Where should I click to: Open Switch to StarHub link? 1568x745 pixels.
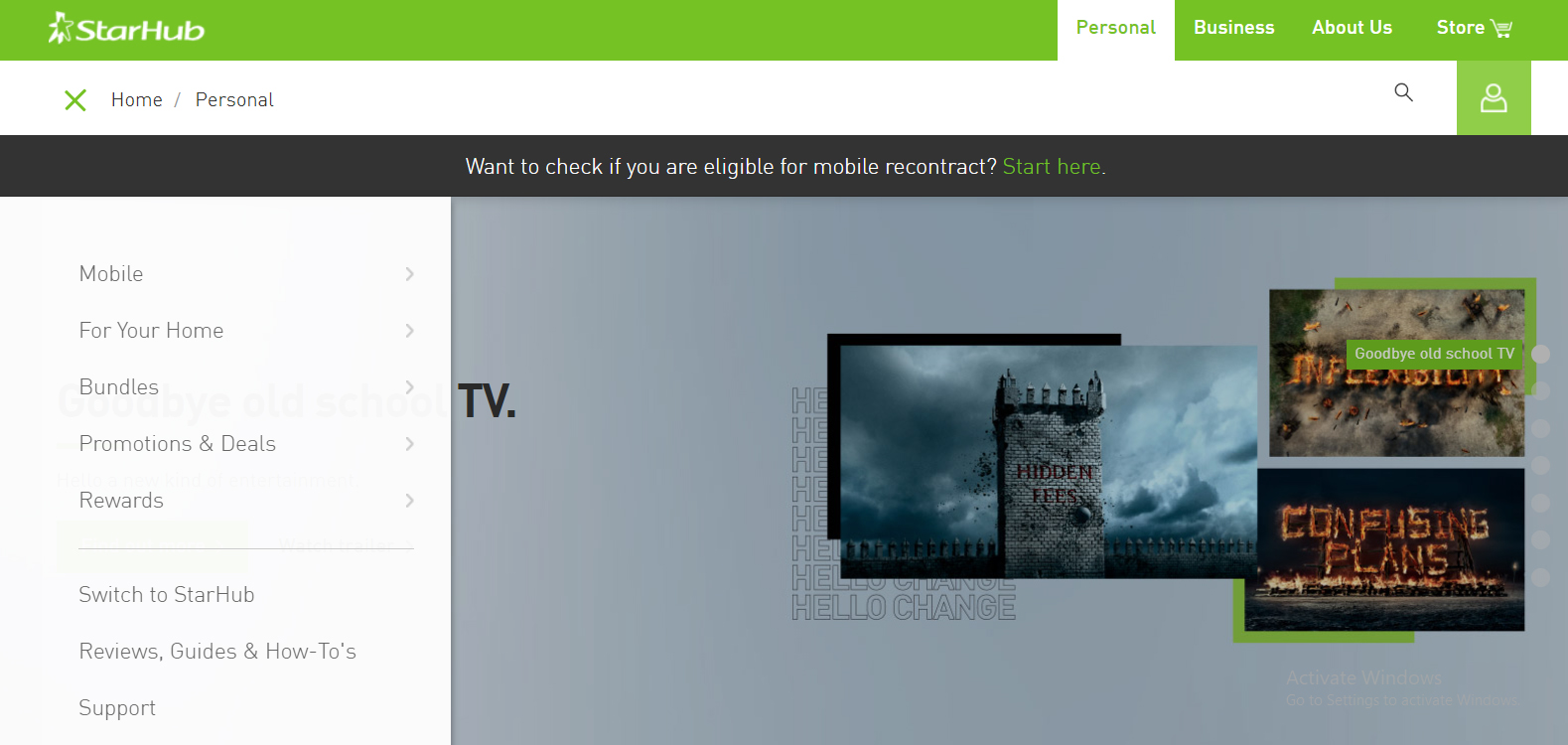click(x=167, y=595)
